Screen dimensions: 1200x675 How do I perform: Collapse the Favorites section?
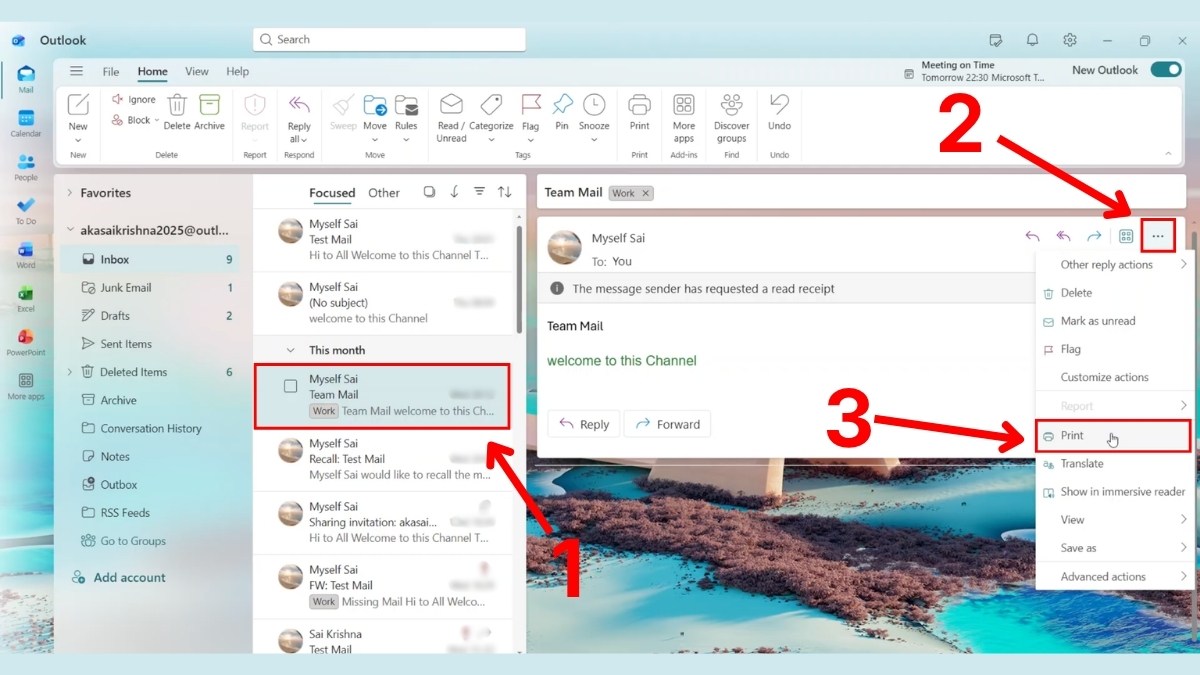[69, 193]
